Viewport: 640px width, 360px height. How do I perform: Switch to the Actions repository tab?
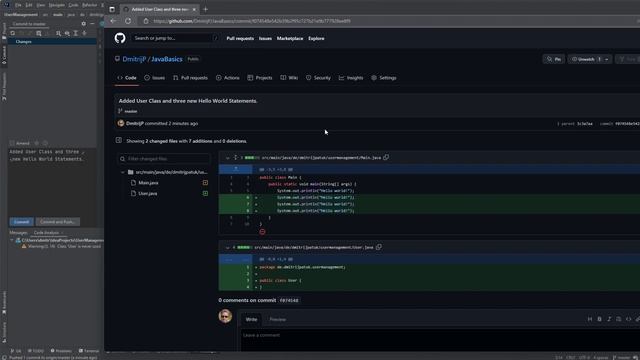tap(228, 78)
